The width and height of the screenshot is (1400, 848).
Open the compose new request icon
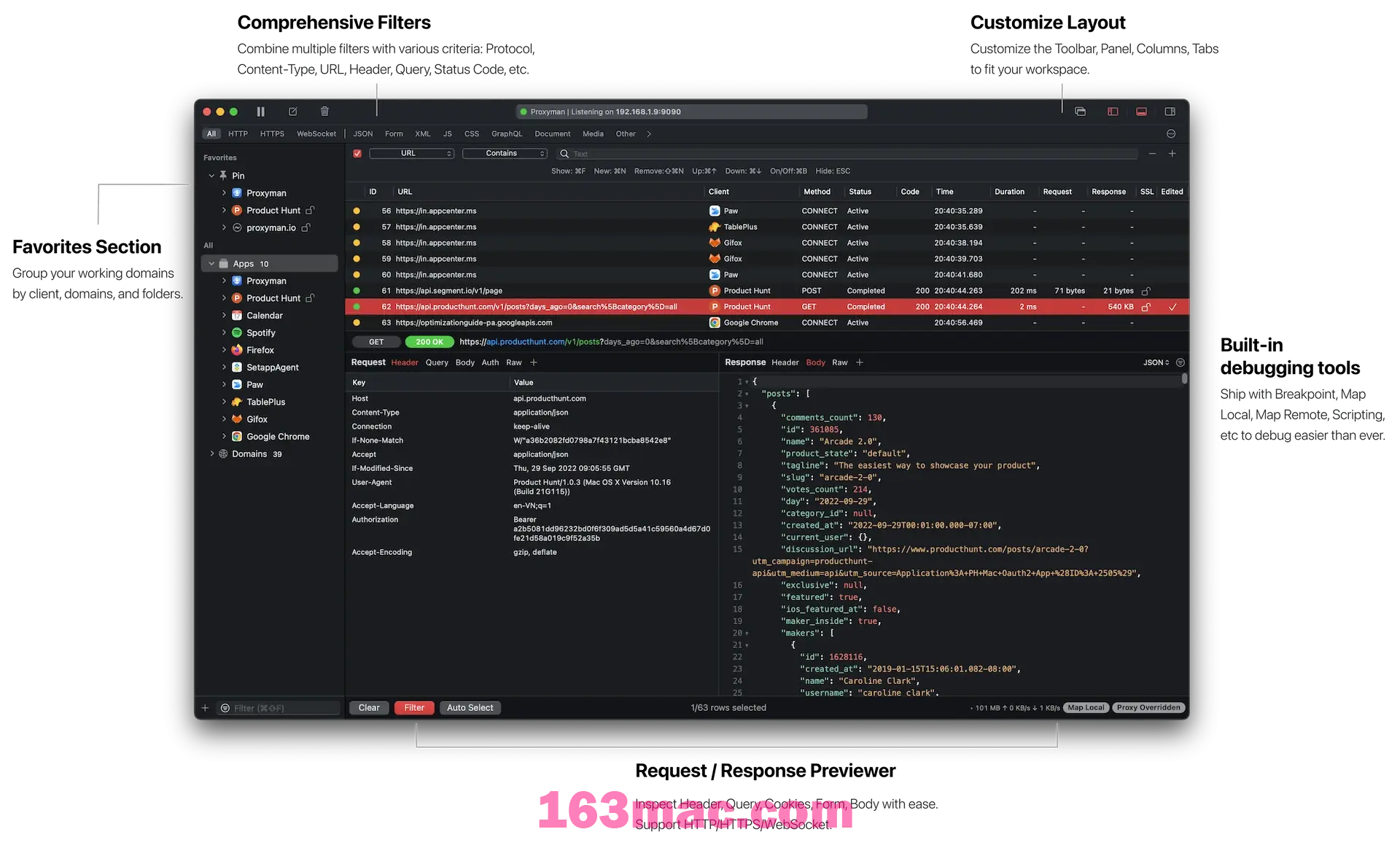tap(293, 112)
